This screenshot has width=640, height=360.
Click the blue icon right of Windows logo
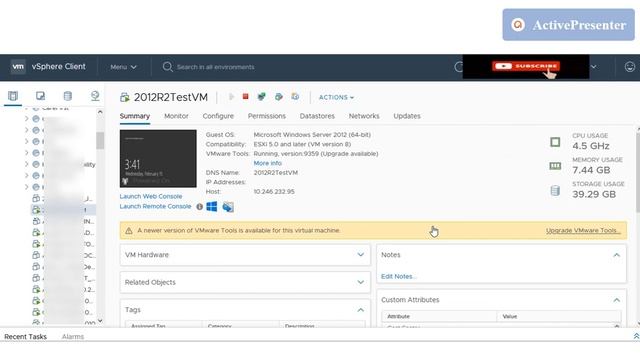[228, 207]
